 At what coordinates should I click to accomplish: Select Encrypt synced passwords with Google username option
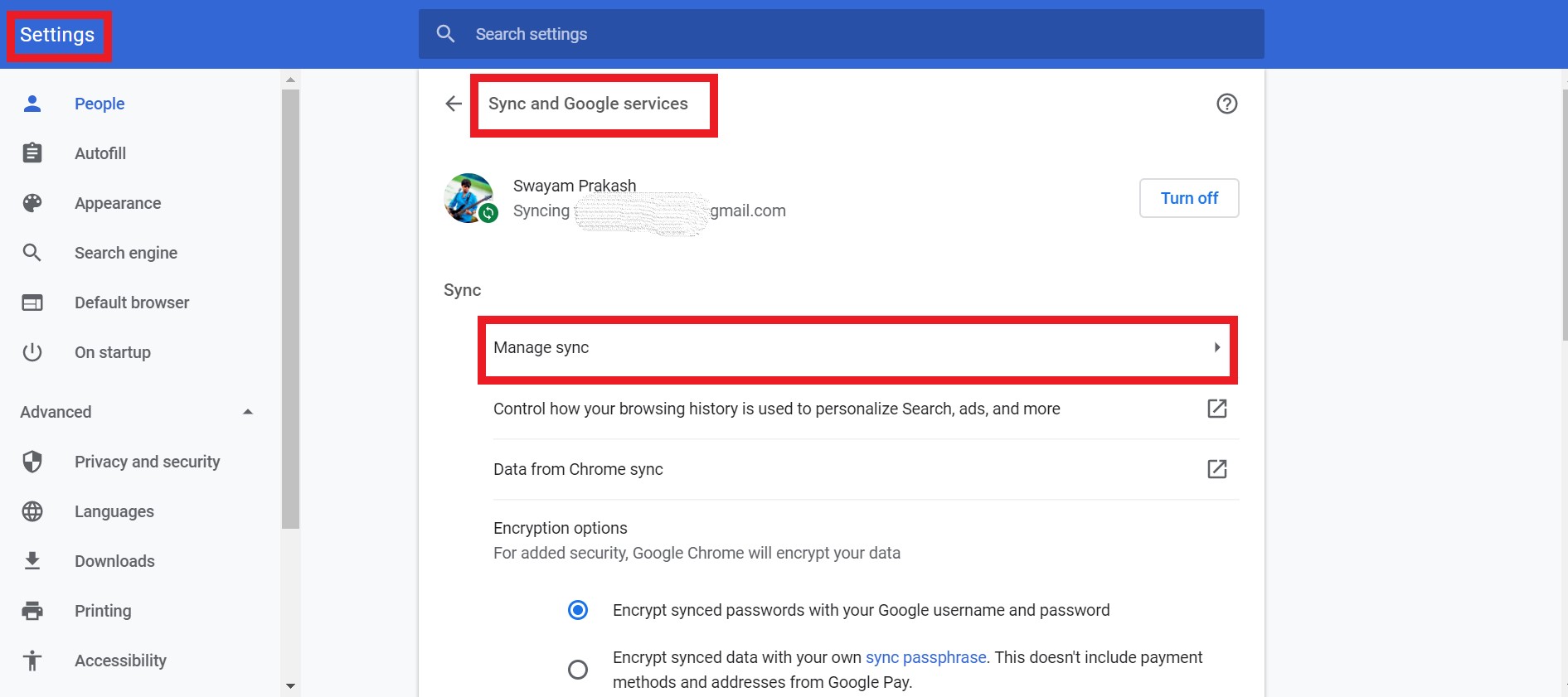(578, 610)
